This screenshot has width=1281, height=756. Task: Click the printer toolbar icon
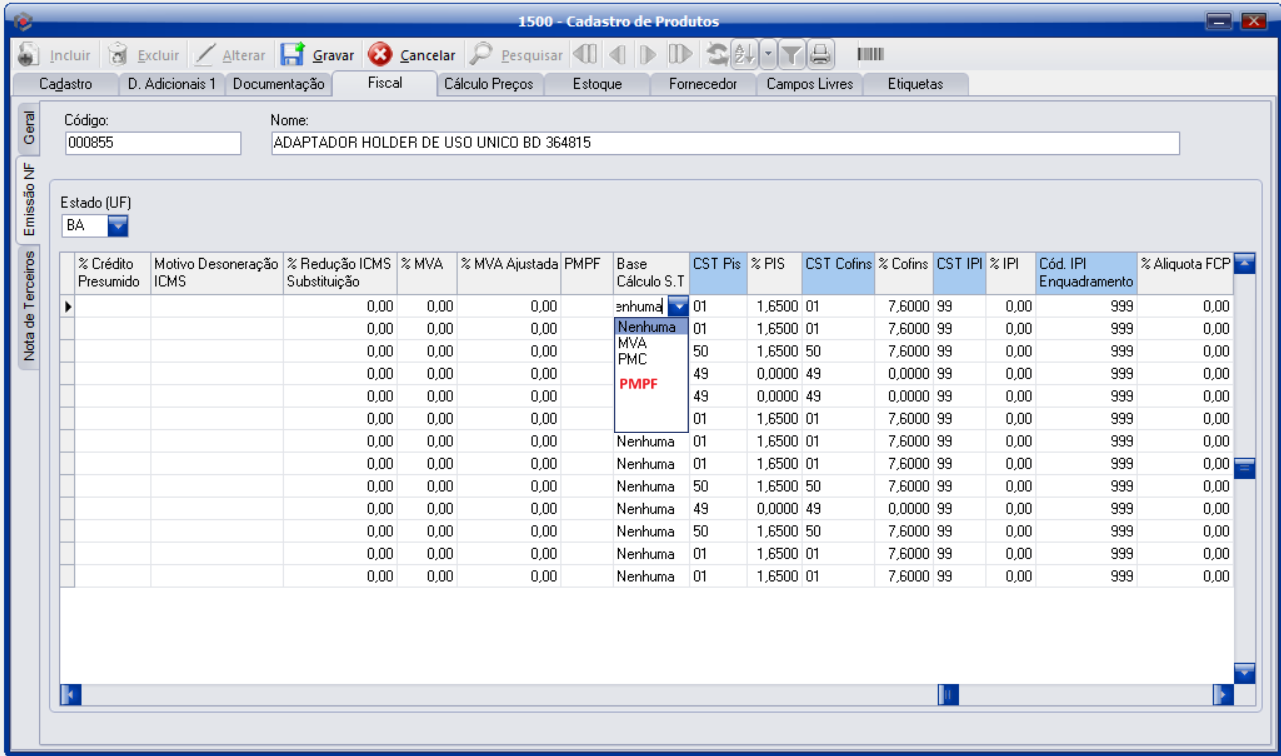pyautogui.click(x=820, y=55)
